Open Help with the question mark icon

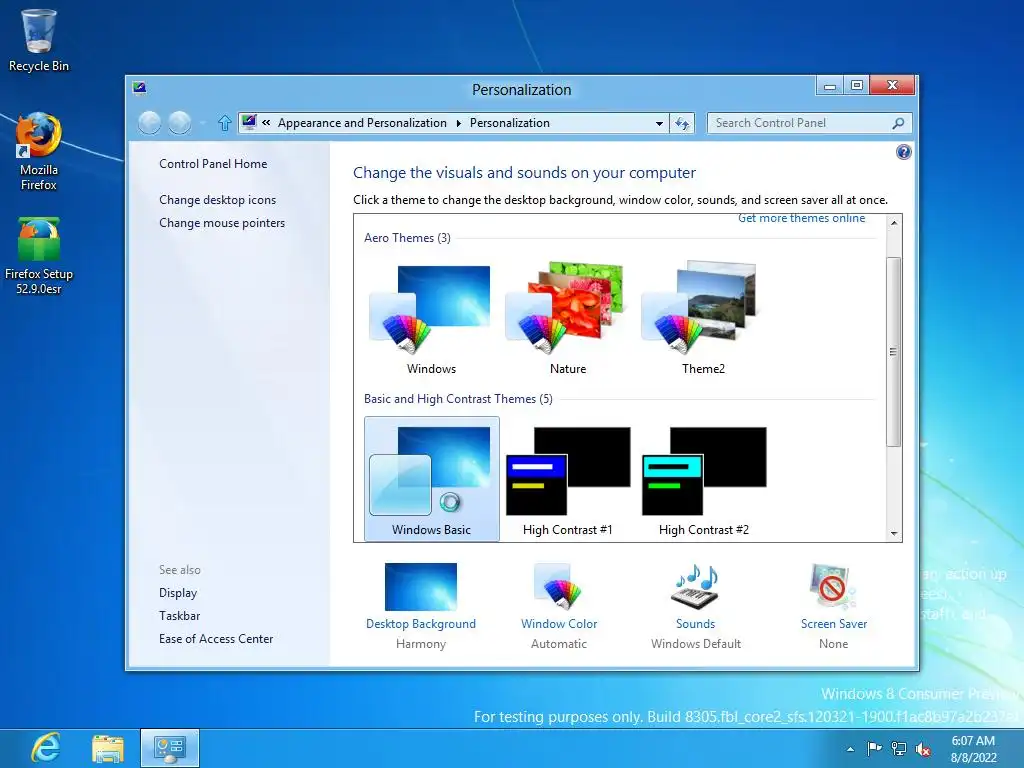pyautogui.click(x=903, y=152)
